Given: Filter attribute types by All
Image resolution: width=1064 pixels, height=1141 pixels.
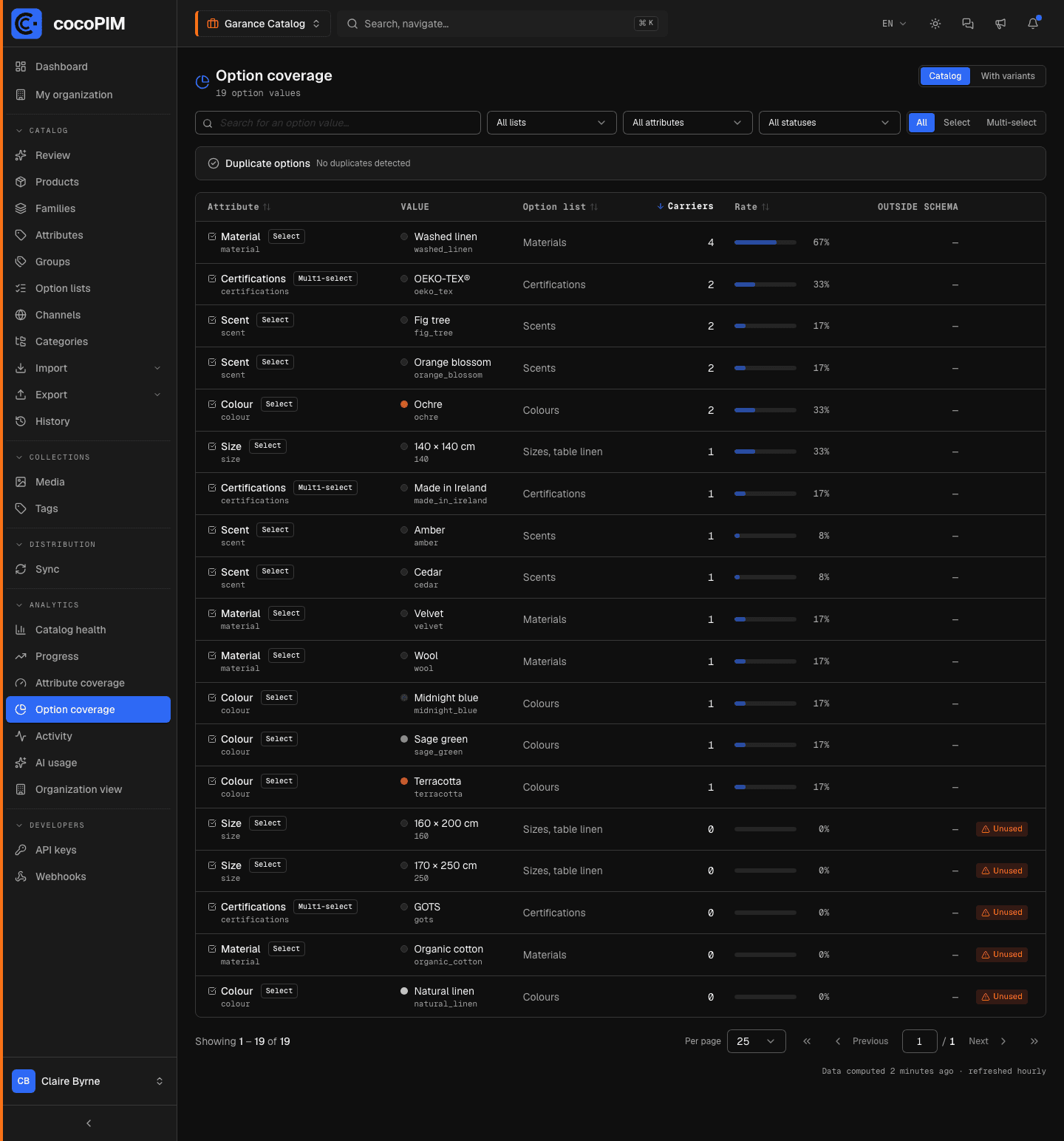Looking at the screenshot, I should click(x=921, y=123).
